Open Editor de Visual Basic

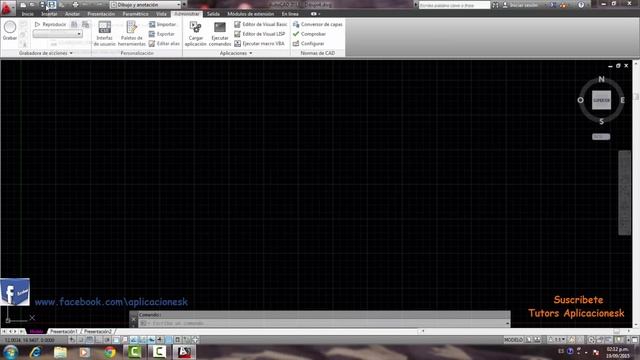[260, 24]
